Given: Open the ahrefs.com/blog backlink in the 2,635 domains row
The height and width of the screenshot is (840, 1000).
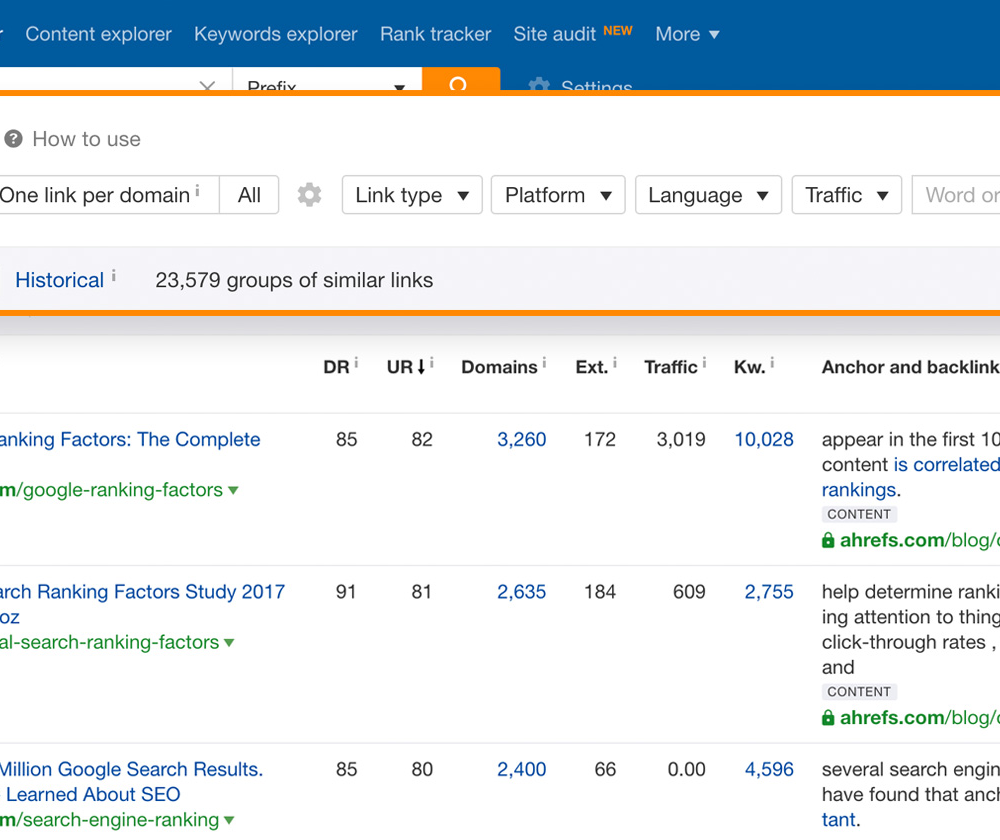Looking at the screenshot, I should pyautogui.click(x=920, y=718).
